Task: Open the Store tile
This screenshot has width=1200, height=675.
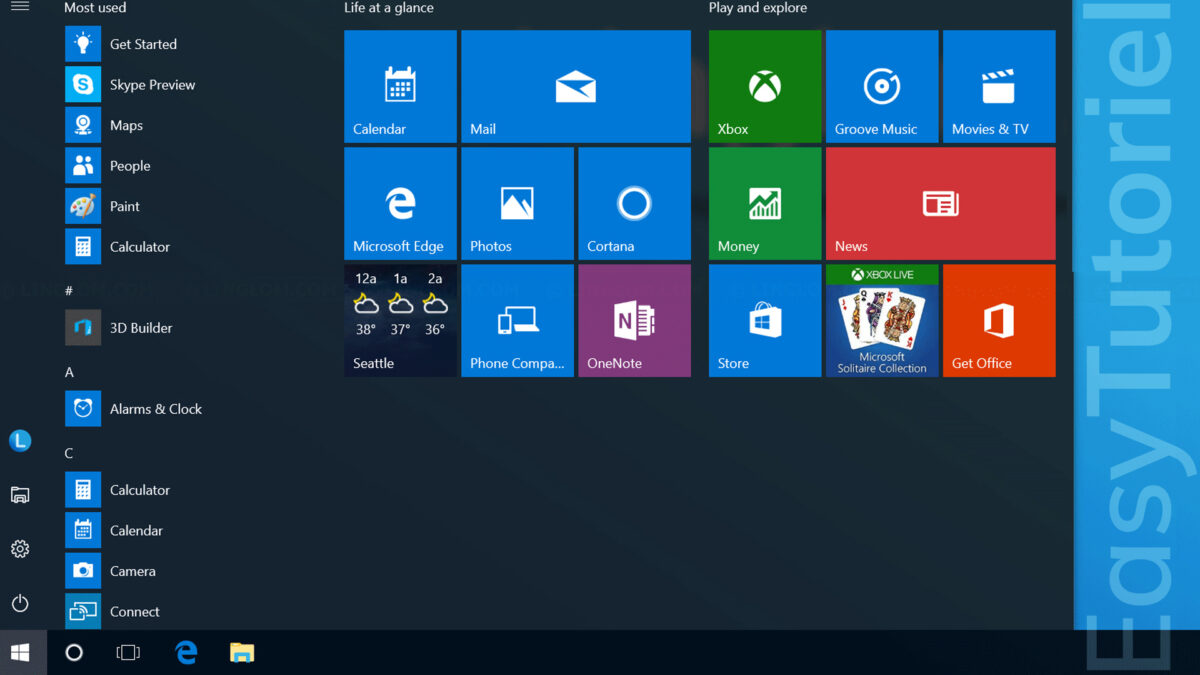Action: point(765,321)
